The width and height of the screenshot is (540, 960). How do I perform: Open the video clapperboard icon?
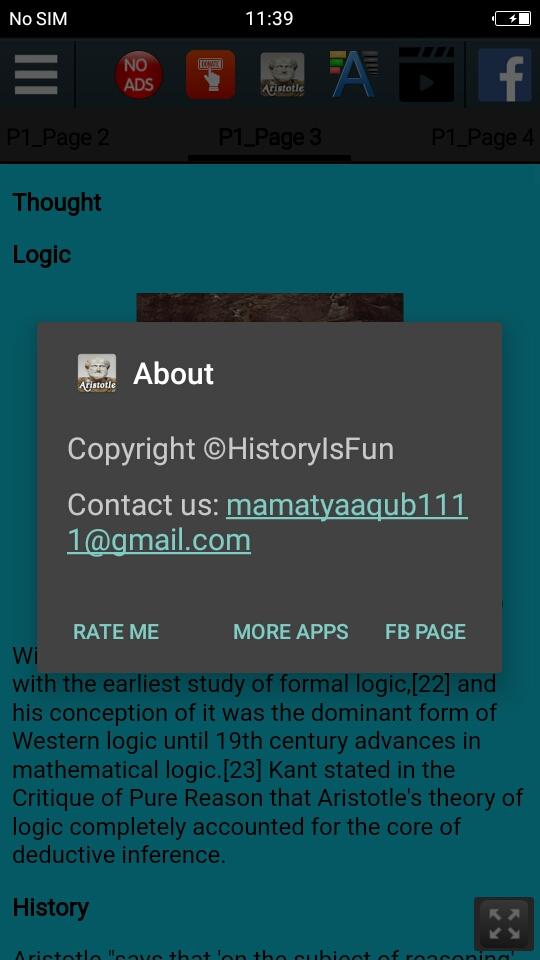(426, 75)
